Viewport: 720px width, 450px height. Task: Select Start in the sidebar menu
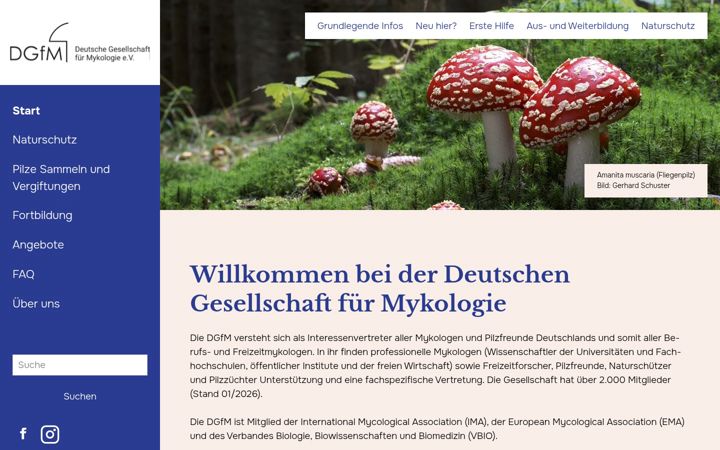(26, 111)
